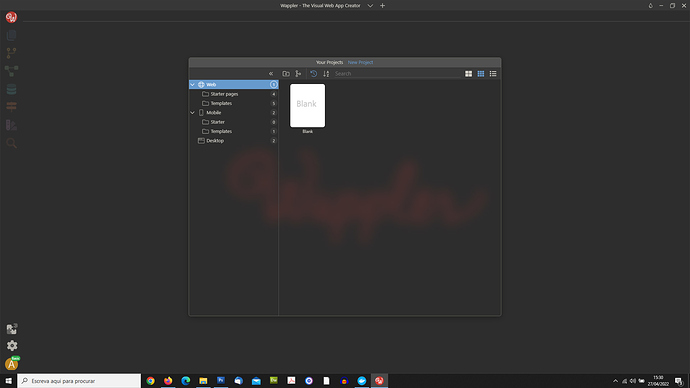Image resolution: width=690 pixels, height=388 pixels.
Task: Select Starter pages under Web
Action: coord(234,94)
